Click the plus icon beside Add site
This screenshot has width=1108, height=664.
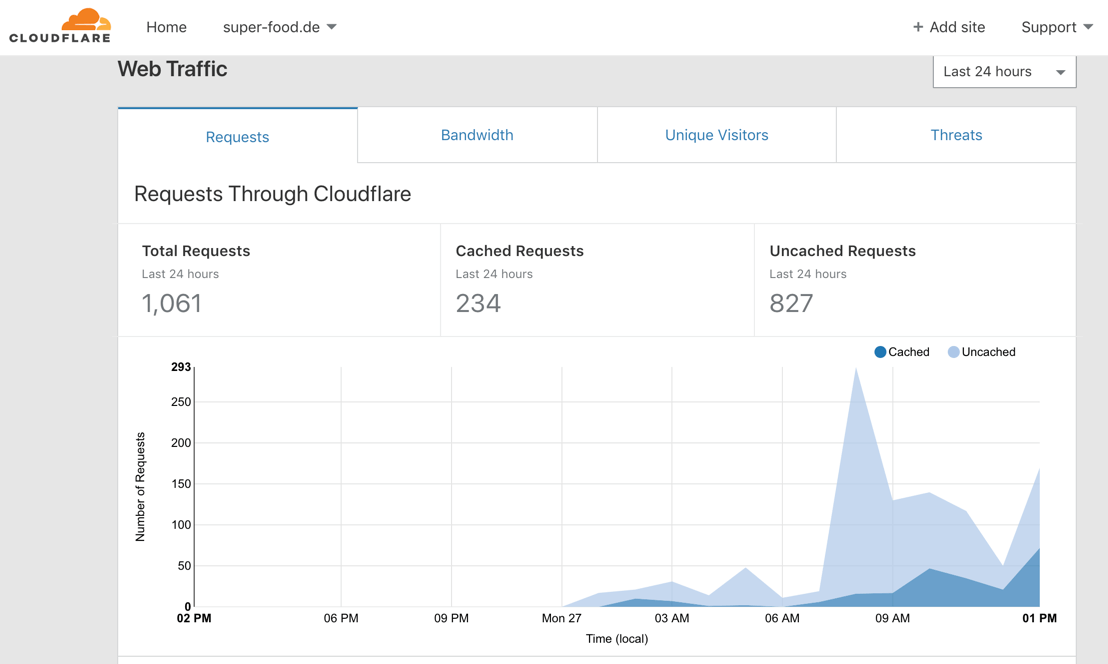click(x=918, y=27)
